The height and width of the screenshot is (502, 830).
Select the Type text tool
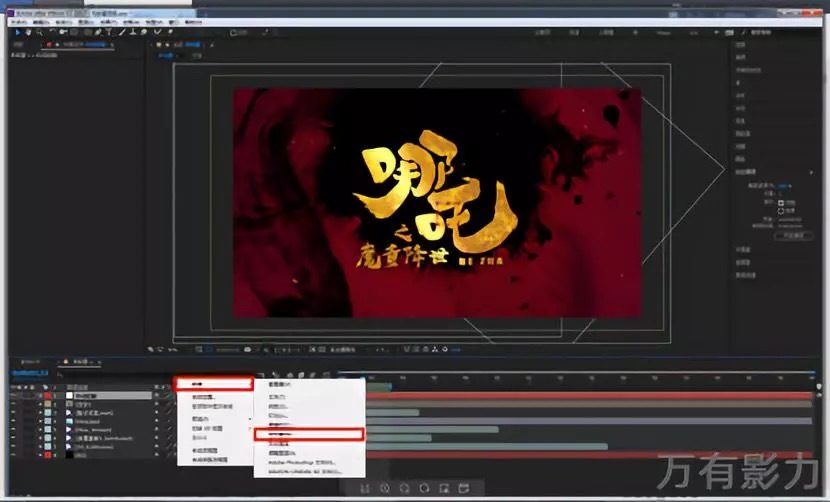pos(111,33)
